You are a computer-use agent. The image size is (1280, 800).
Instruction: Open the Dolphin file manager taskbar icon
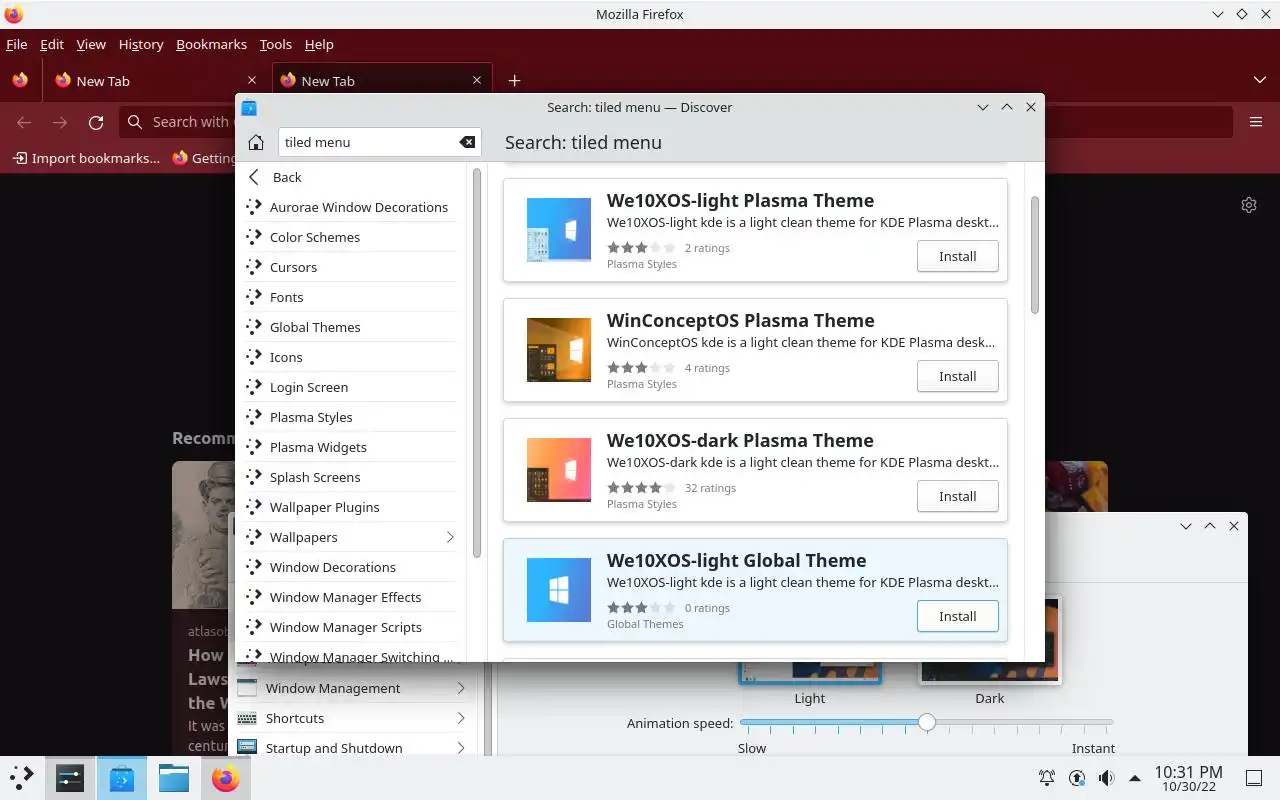click(x=174, y=777)
